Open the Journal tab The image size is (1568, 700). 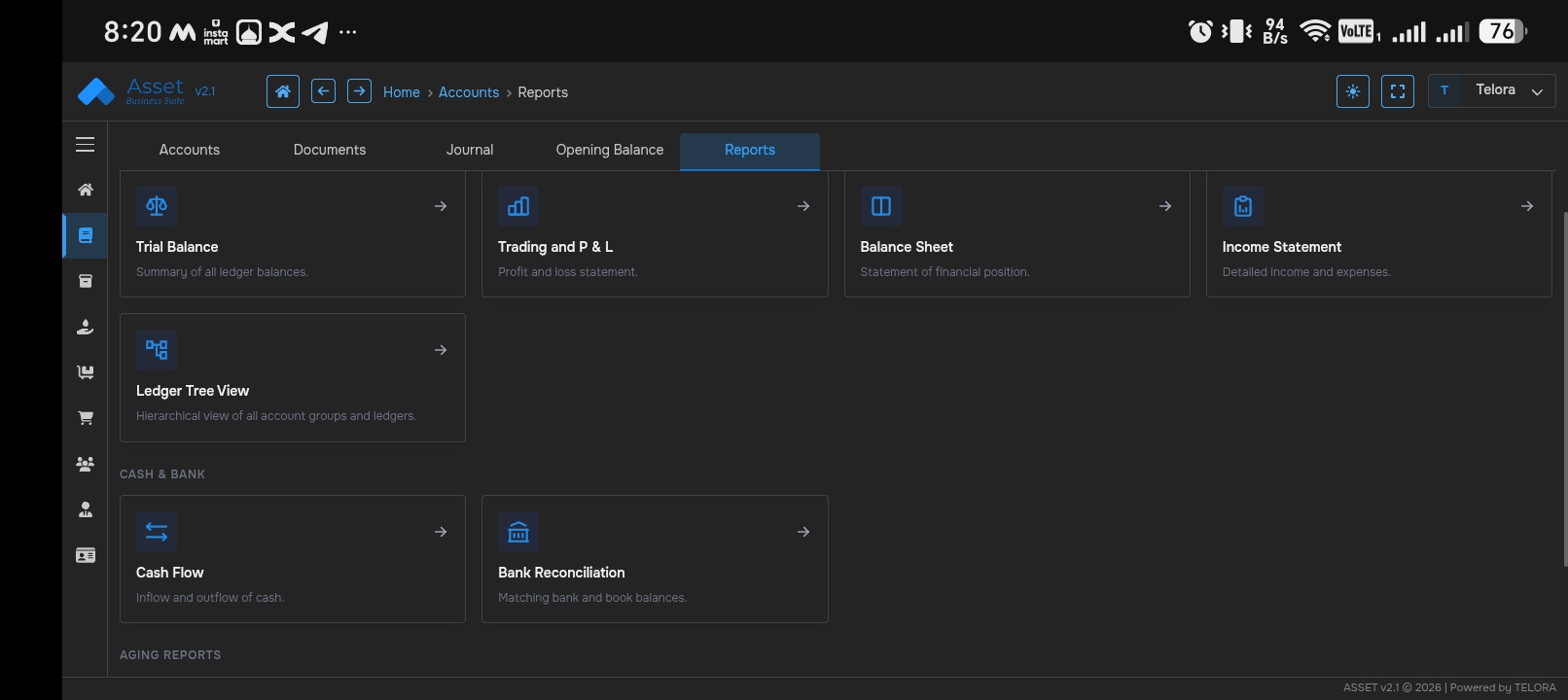470,150
